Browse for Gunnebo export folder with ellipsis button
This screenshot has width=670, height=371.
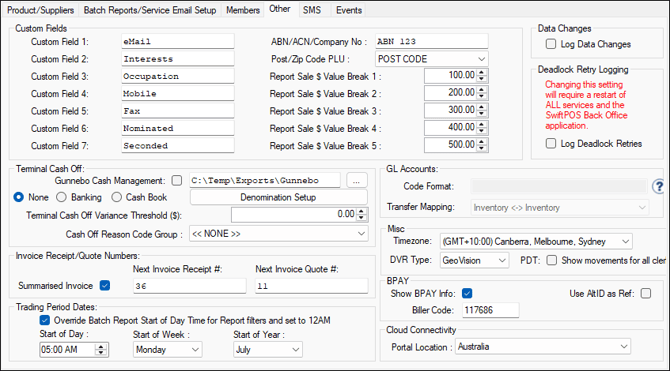click(x=357, y=180)
